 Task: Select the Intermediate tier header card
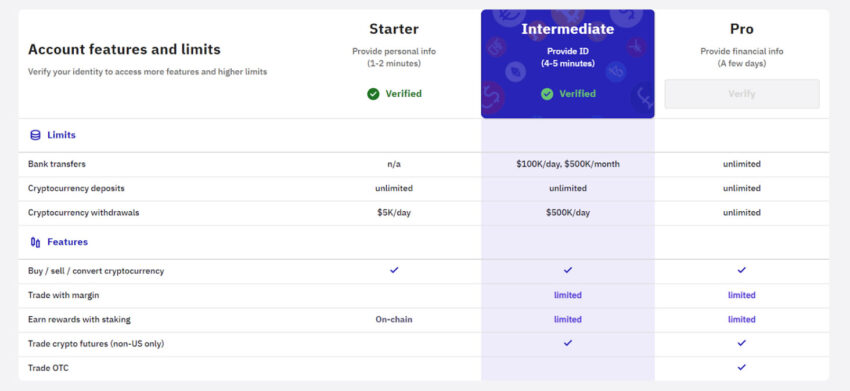pyautogui.click(x=568, y=63)
